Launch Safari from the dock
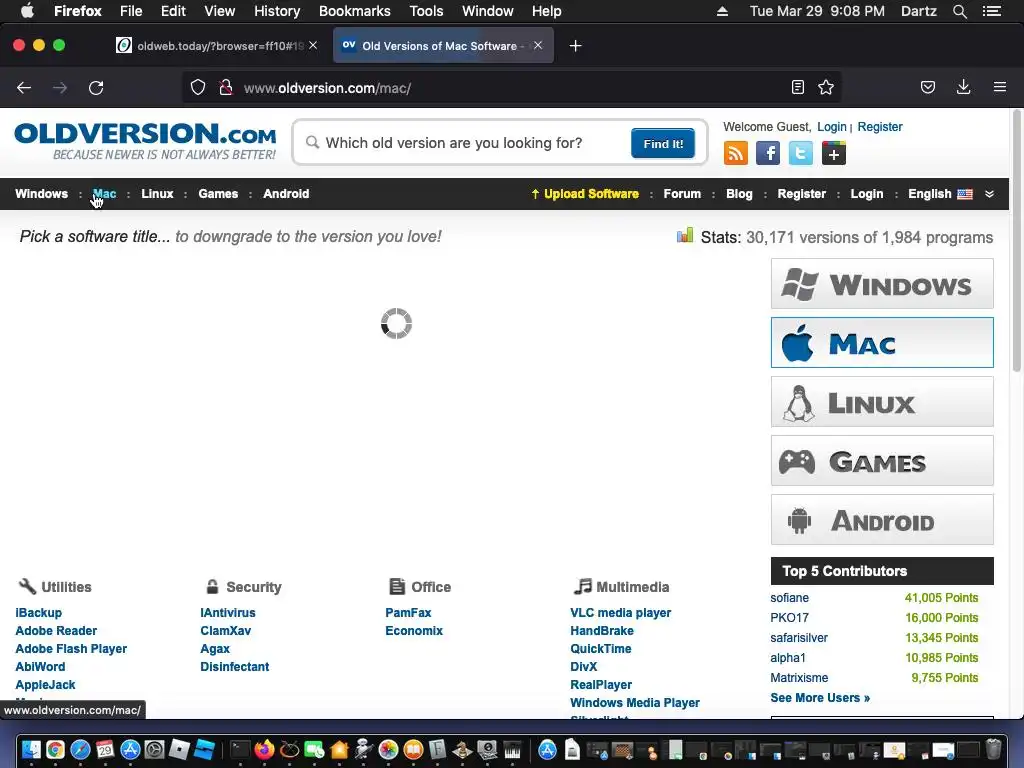 [80, 749]
